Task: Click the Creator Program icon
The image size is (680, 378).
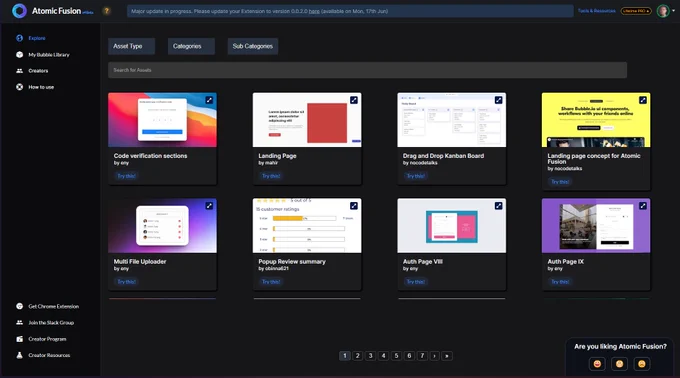Action: 20,339
